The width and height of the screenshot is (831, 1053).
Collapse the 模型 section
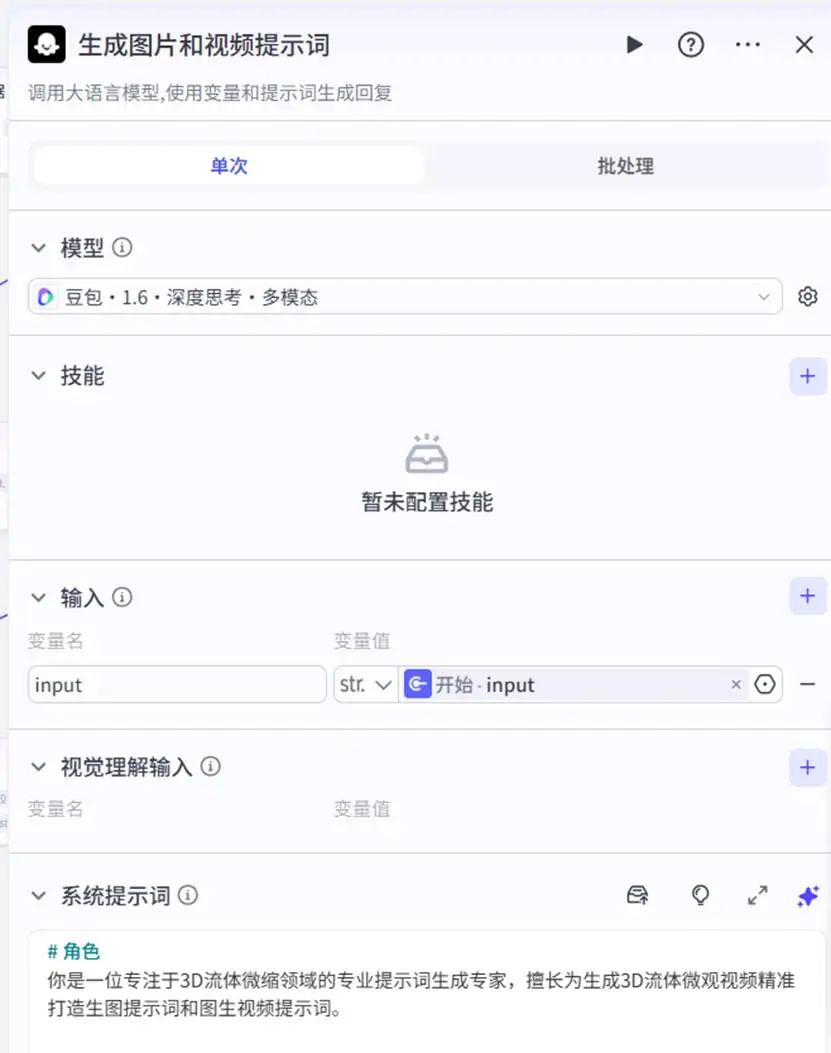pos(39,248)
